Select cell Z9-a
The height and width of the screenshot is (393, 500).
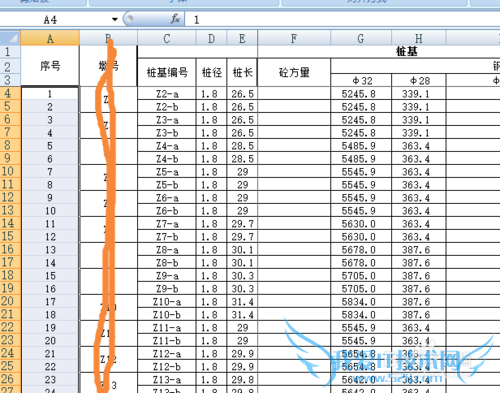click(167, 276)
